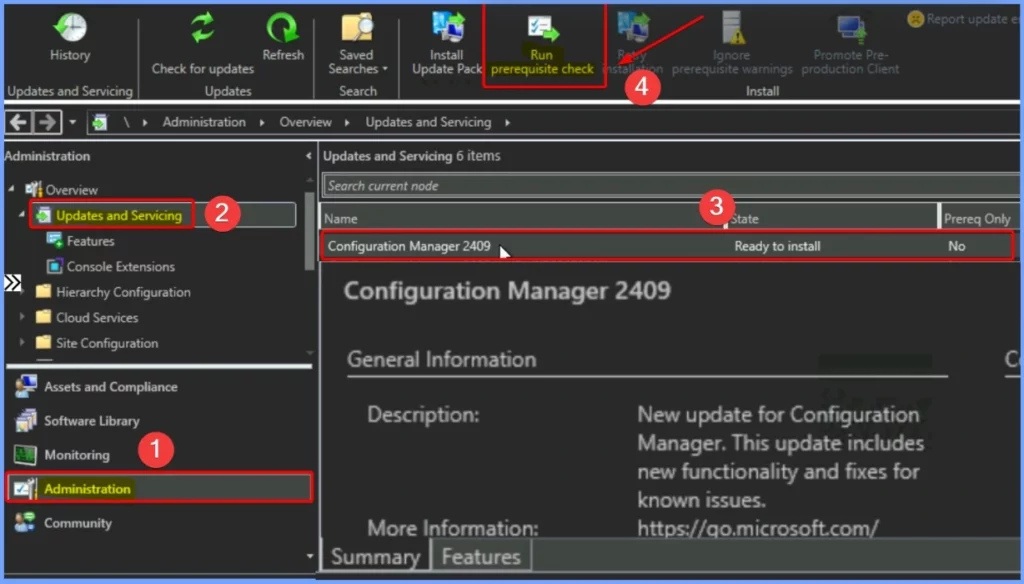The height and width of the screenshot is (584, 1024).
Task: Click the Monitoring workspace icon
Action: (25, 454)
